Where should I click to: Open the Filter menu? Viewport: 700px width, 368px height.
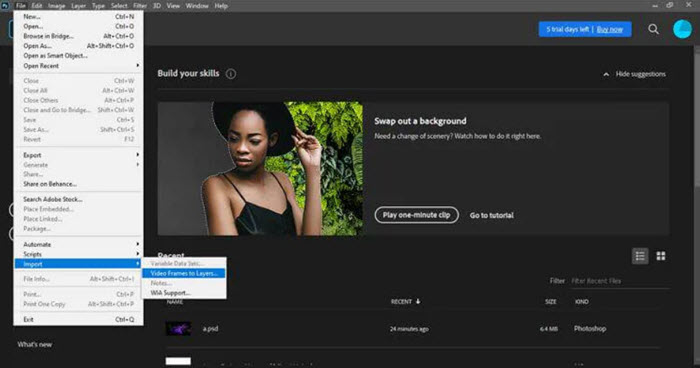pyautogui.click(x=140, y=6)
